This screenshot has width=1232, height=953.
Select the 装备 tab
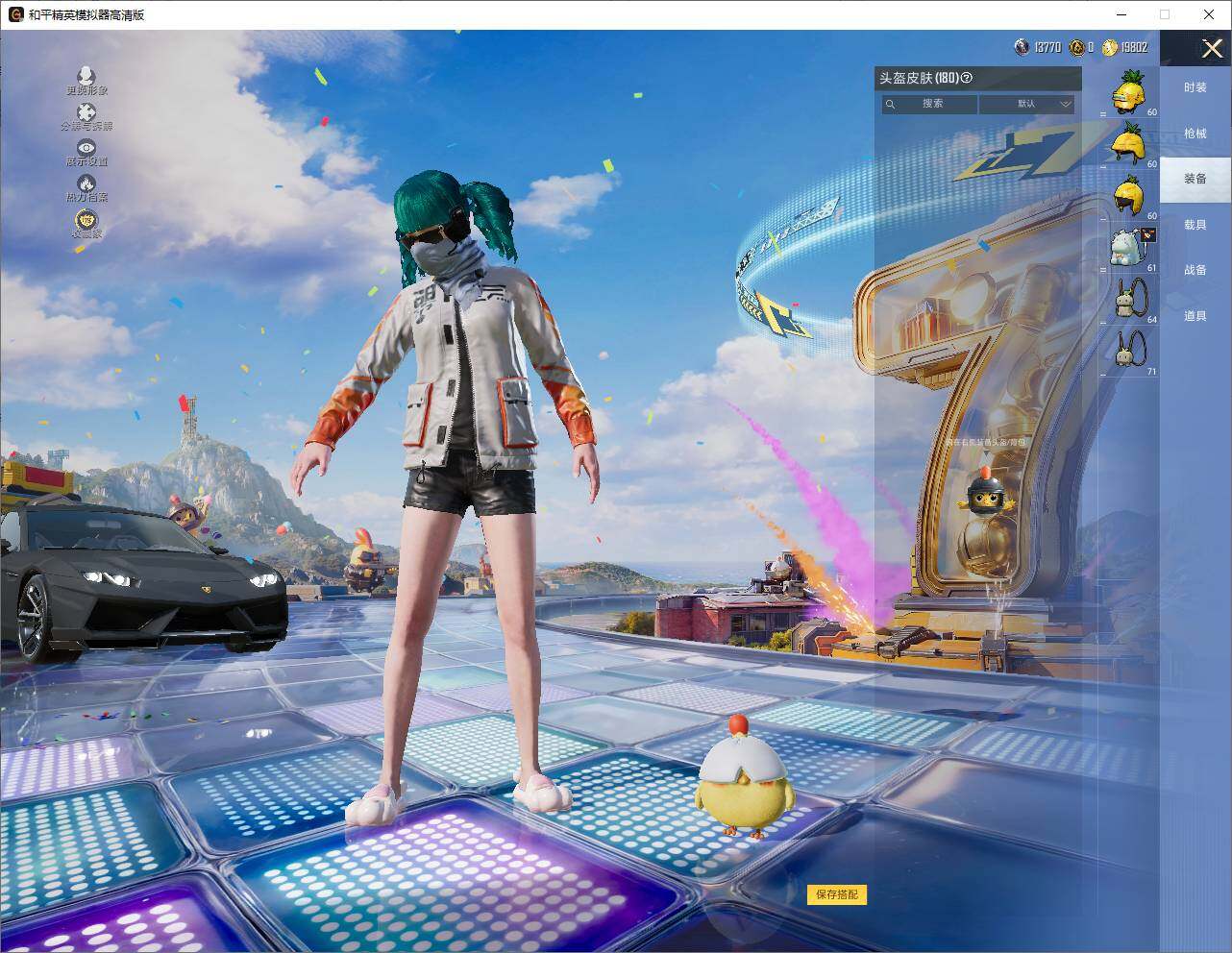point(1195,179)
